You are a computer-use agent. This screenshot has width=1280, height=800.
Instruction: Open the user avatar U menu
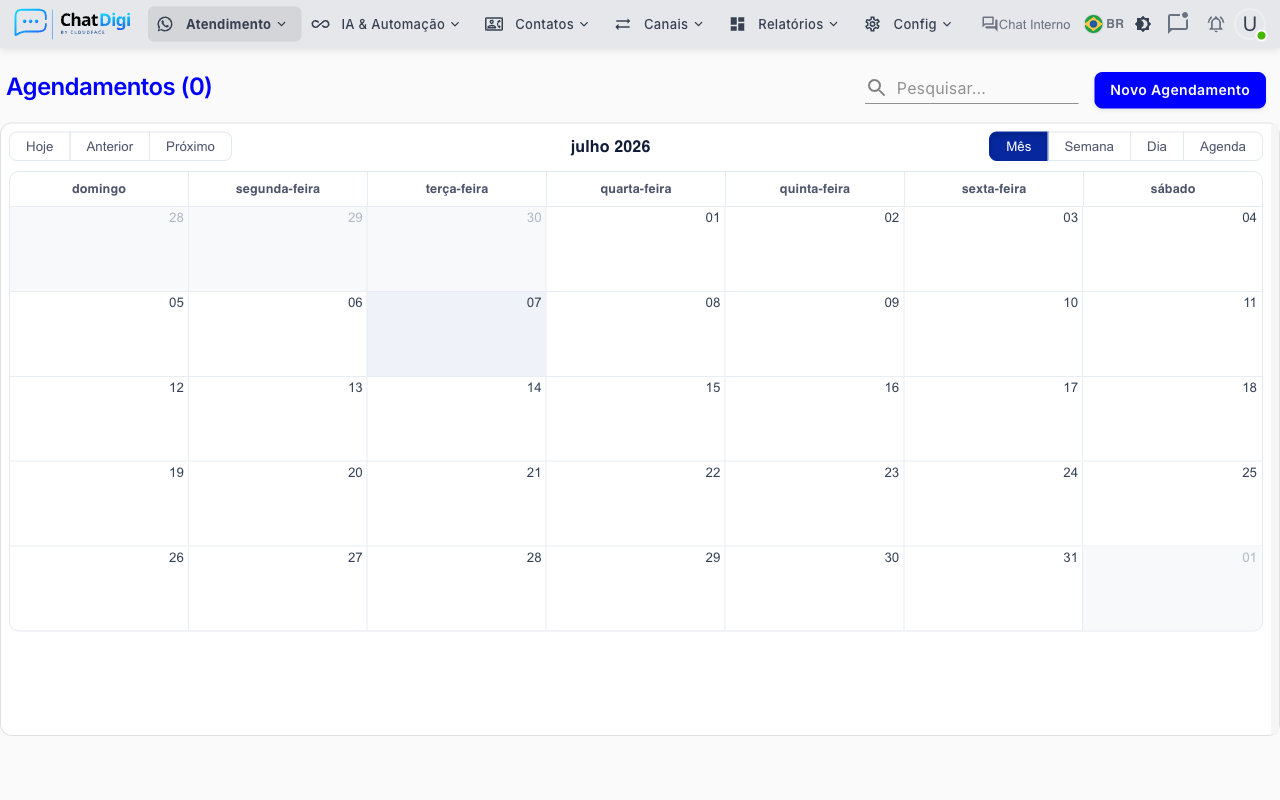click(1250, 24)
